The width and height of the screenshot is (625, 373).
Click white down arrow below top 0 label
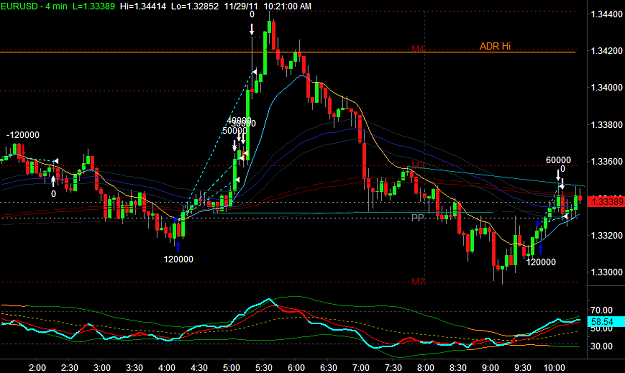252,29
